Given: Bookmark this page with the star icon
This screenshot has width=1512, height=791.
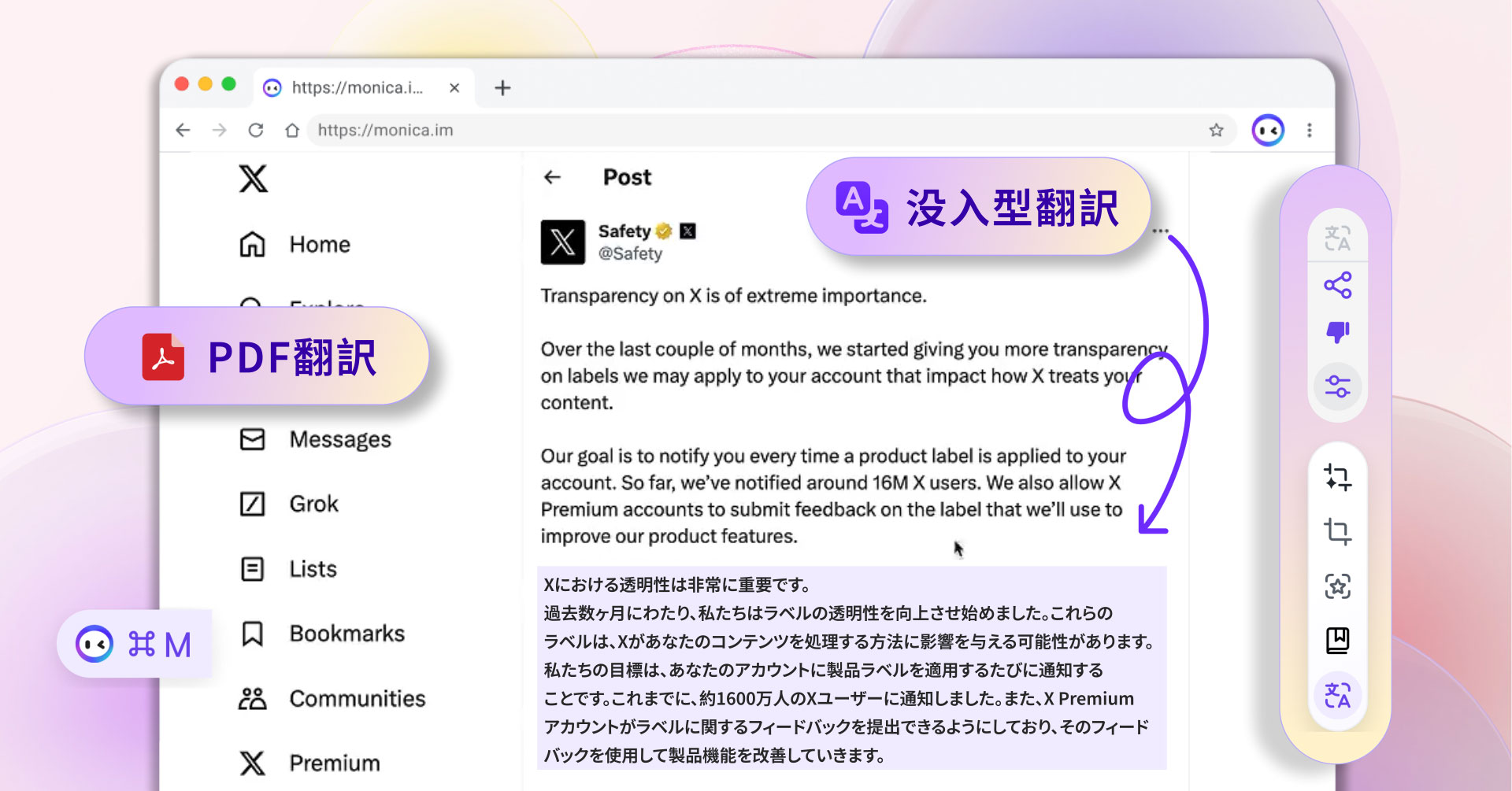Looking at the screenshot, I should pos(1216,131).
